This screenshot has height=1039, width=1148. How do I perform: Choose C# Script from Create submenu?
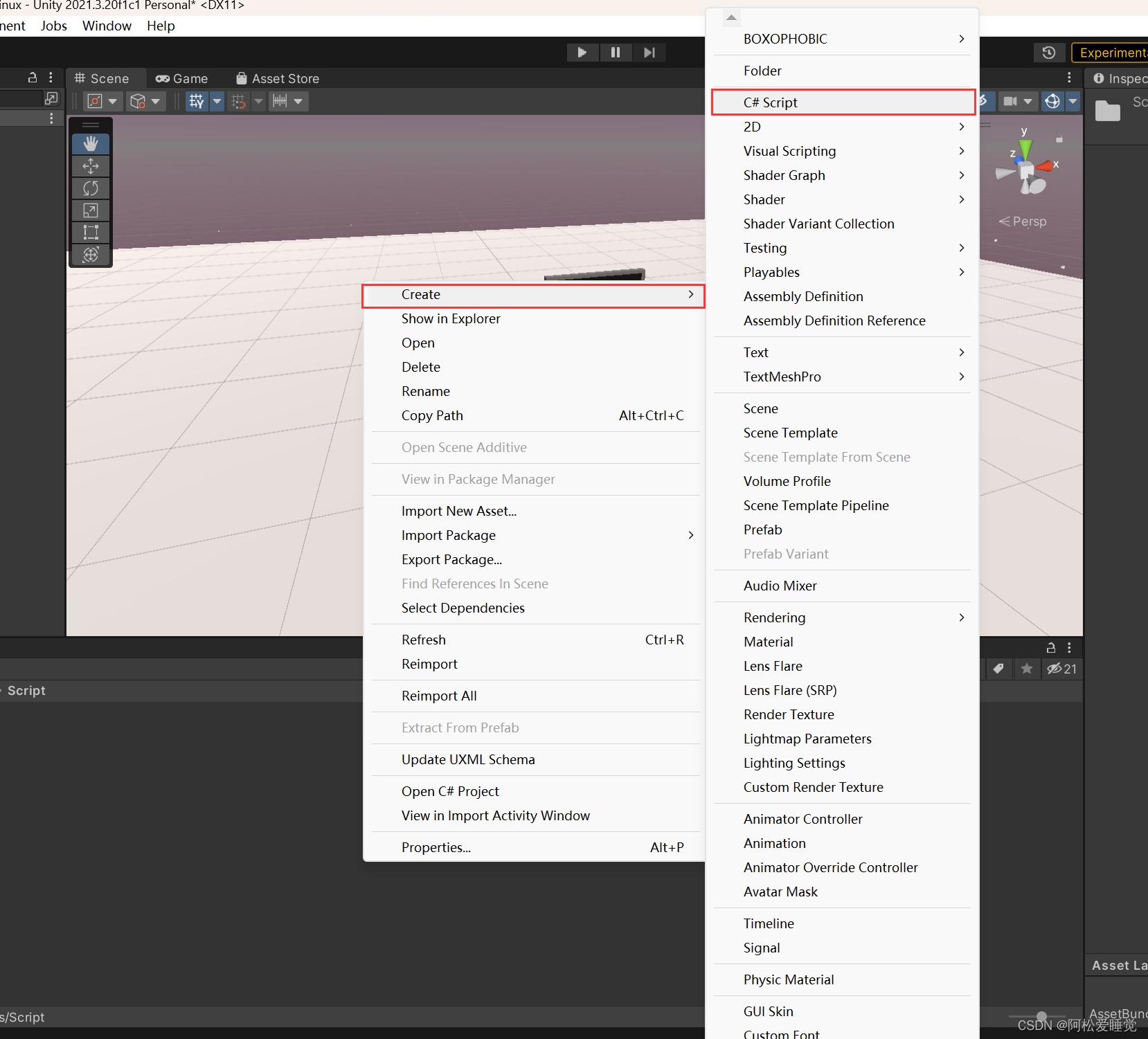843,102
